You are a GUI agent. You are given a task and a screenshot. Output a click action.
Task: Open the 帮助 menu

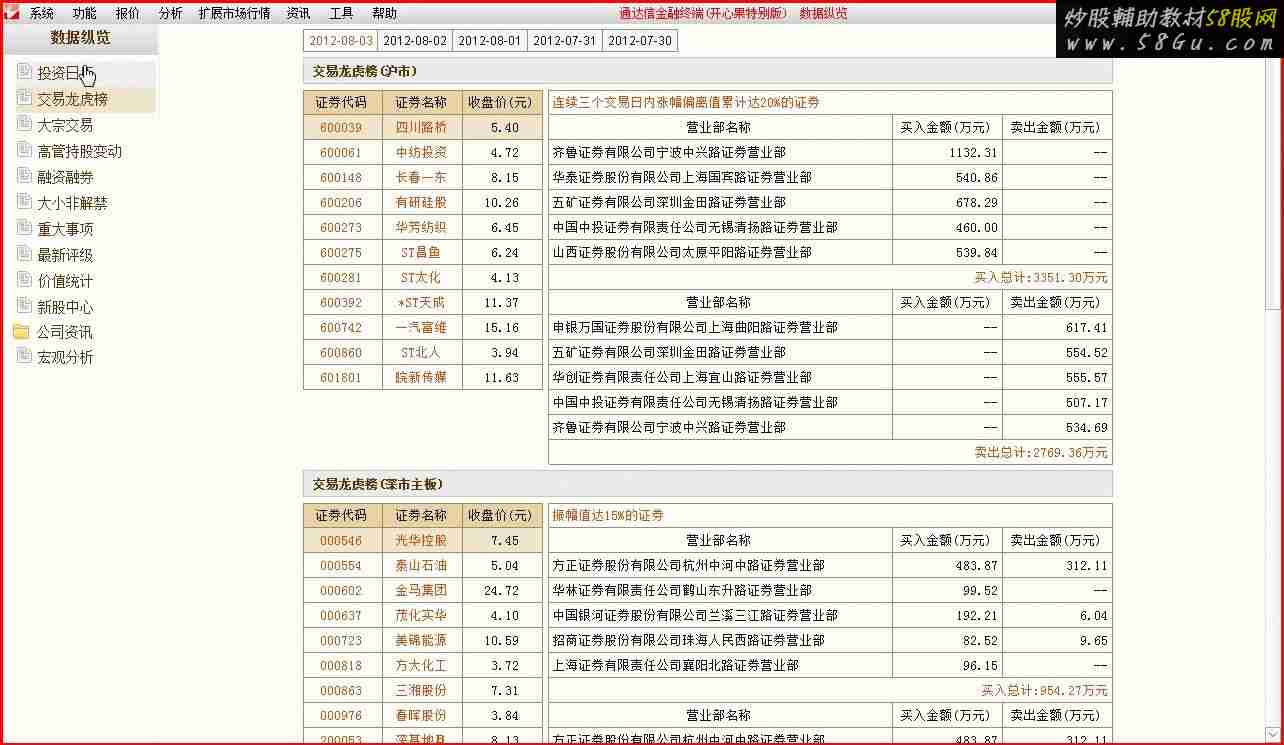[x=384, y=13]
